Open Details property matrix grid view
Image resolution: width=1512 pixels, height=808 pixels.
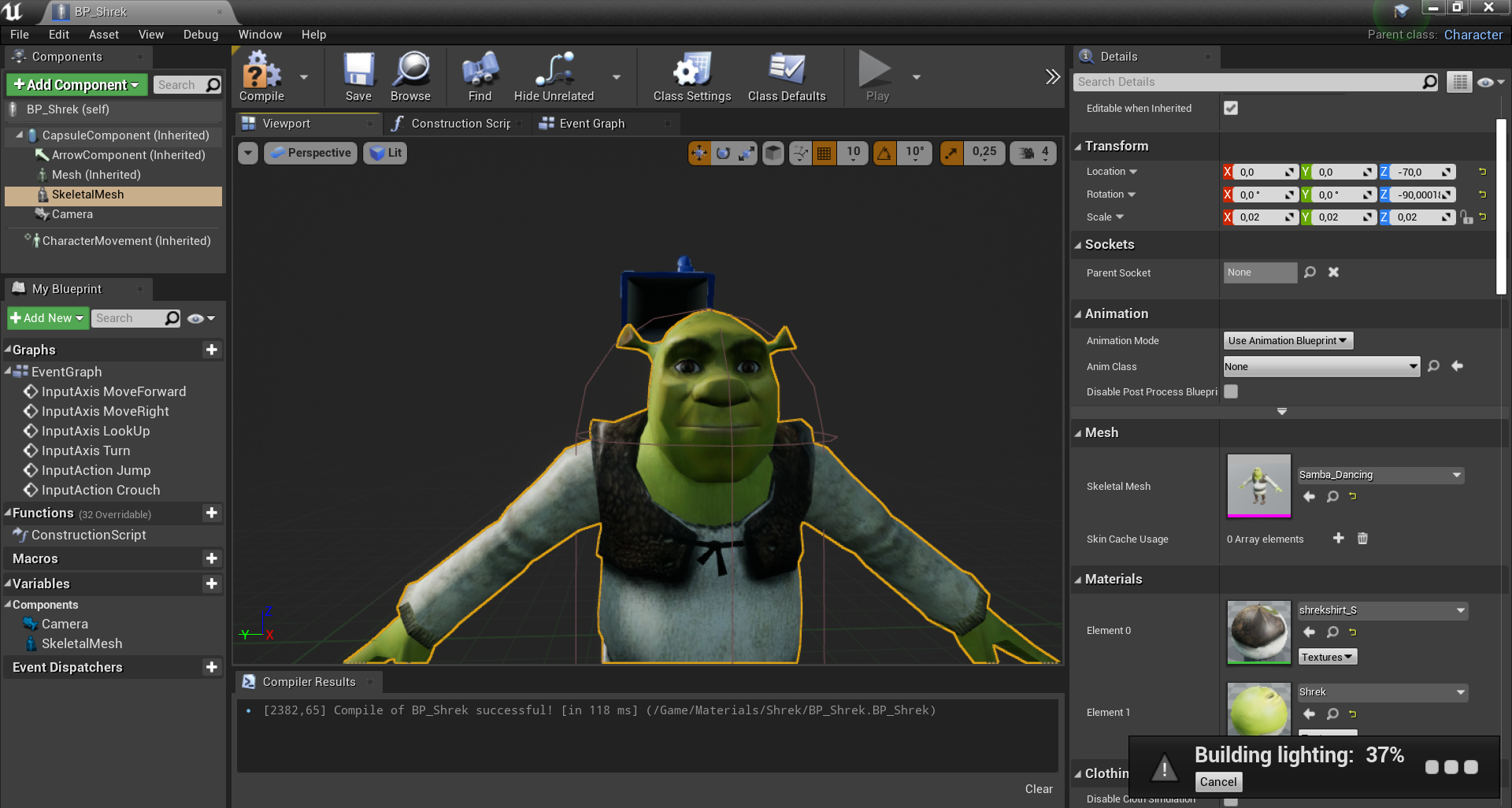pyautogui.click(x=1459, y=82)
